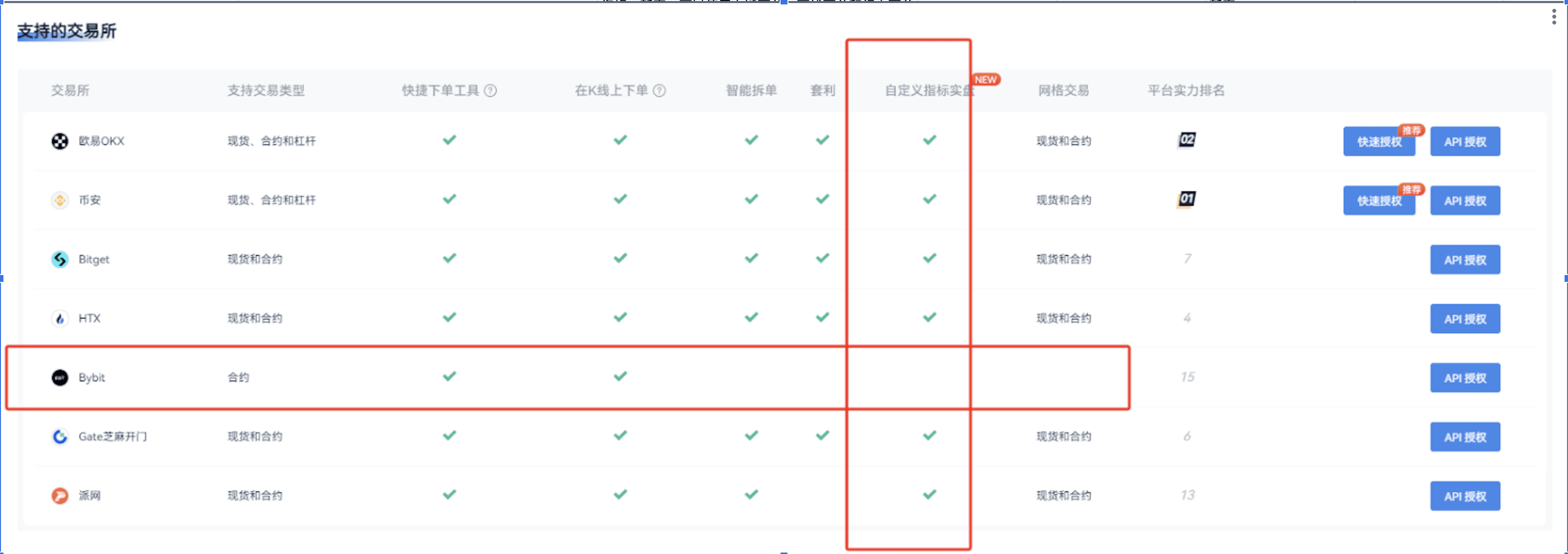Click API 授权 for Bitget
This screenshot has width=1568, height=554.
tap(1465, 260)
